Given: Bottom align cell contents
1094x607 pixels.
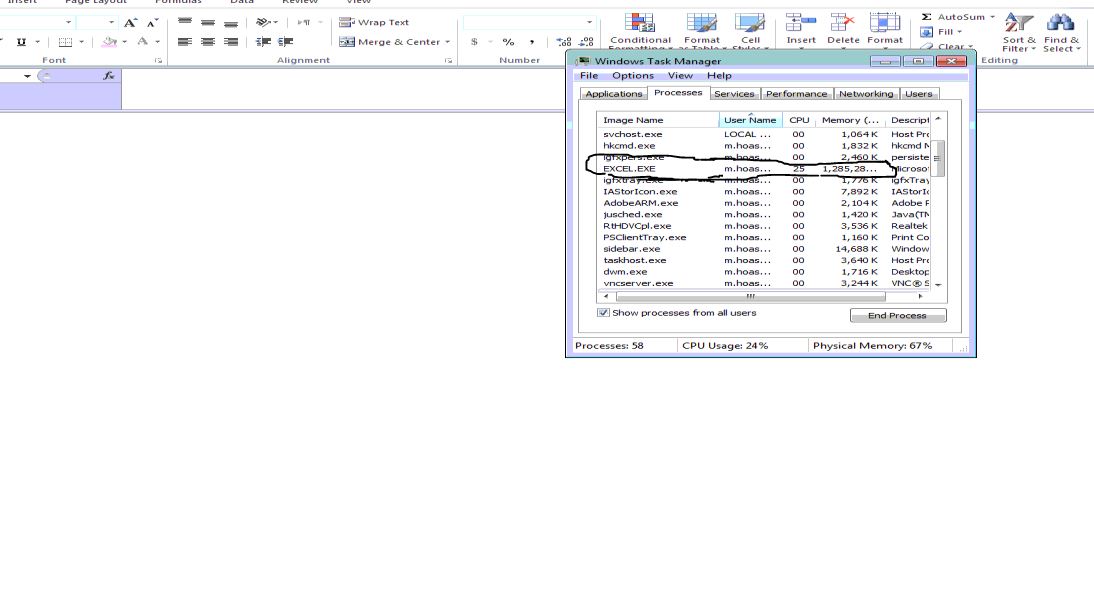Looking at the screenshot, I should (231, 22).
